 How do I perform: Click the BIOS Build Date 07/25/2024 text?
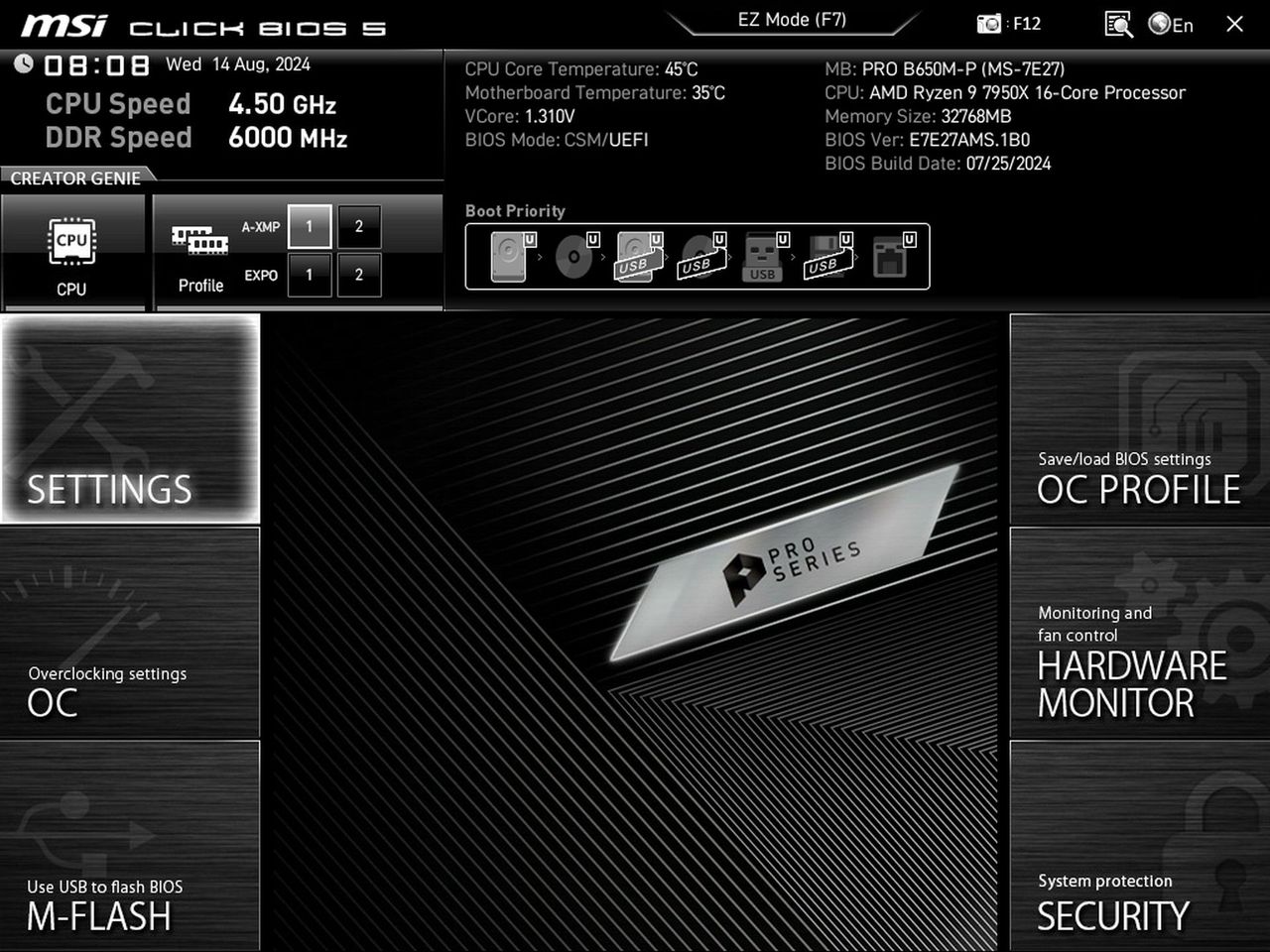(938, 164)
